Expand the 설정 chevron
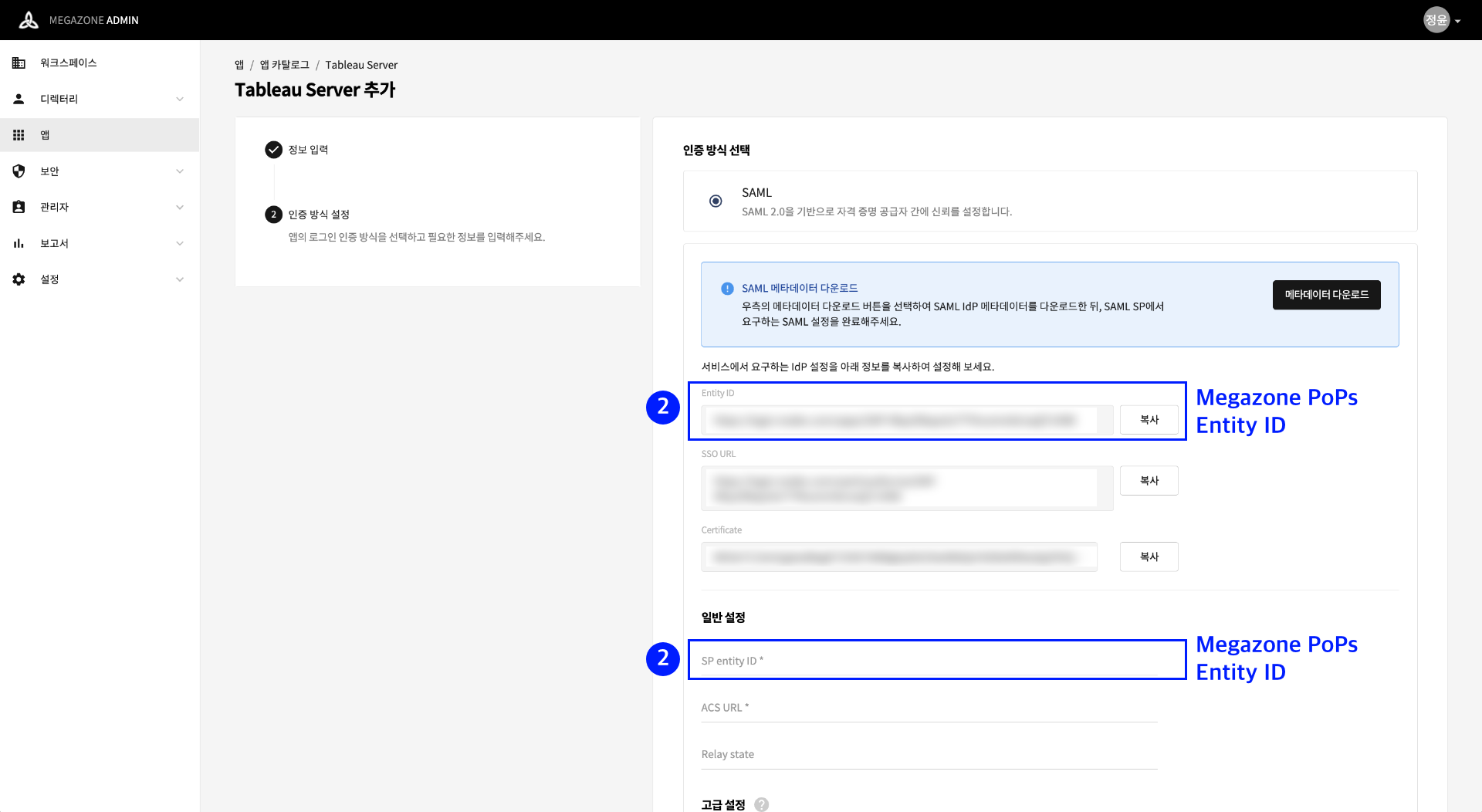The height and width of the screenshot is (812, 1482). (180, 279)
